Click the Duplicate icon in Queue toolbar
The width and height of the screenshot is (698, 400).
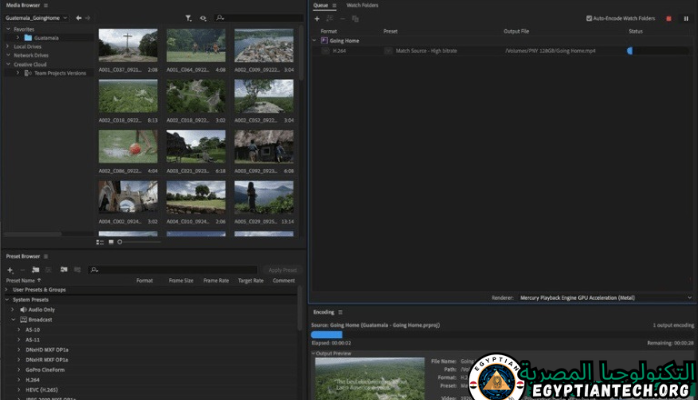click(355, 19)
